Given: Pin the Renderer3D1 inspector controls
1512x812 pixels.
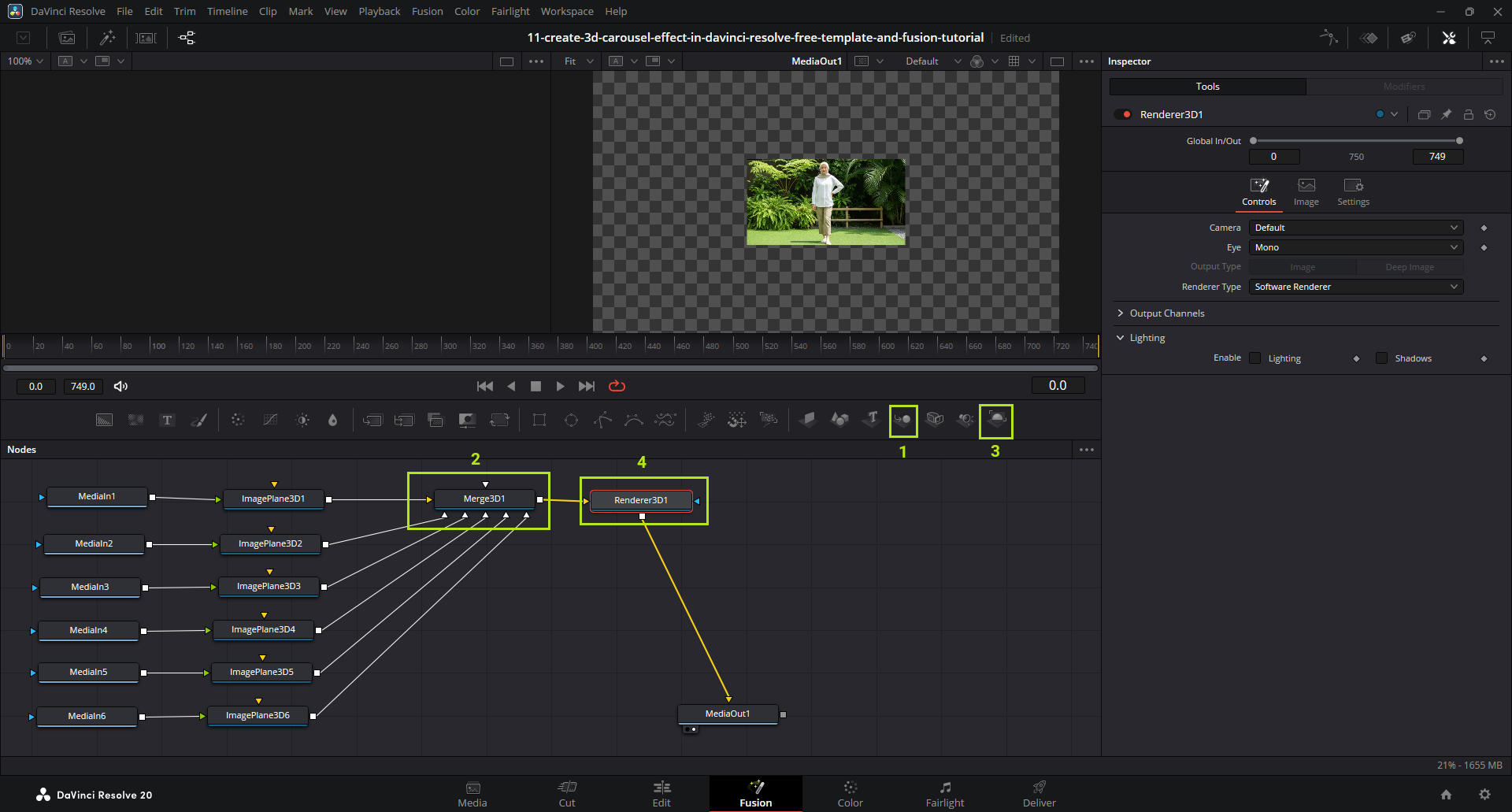Looking at the screenshot, I should pos(1446,115).
